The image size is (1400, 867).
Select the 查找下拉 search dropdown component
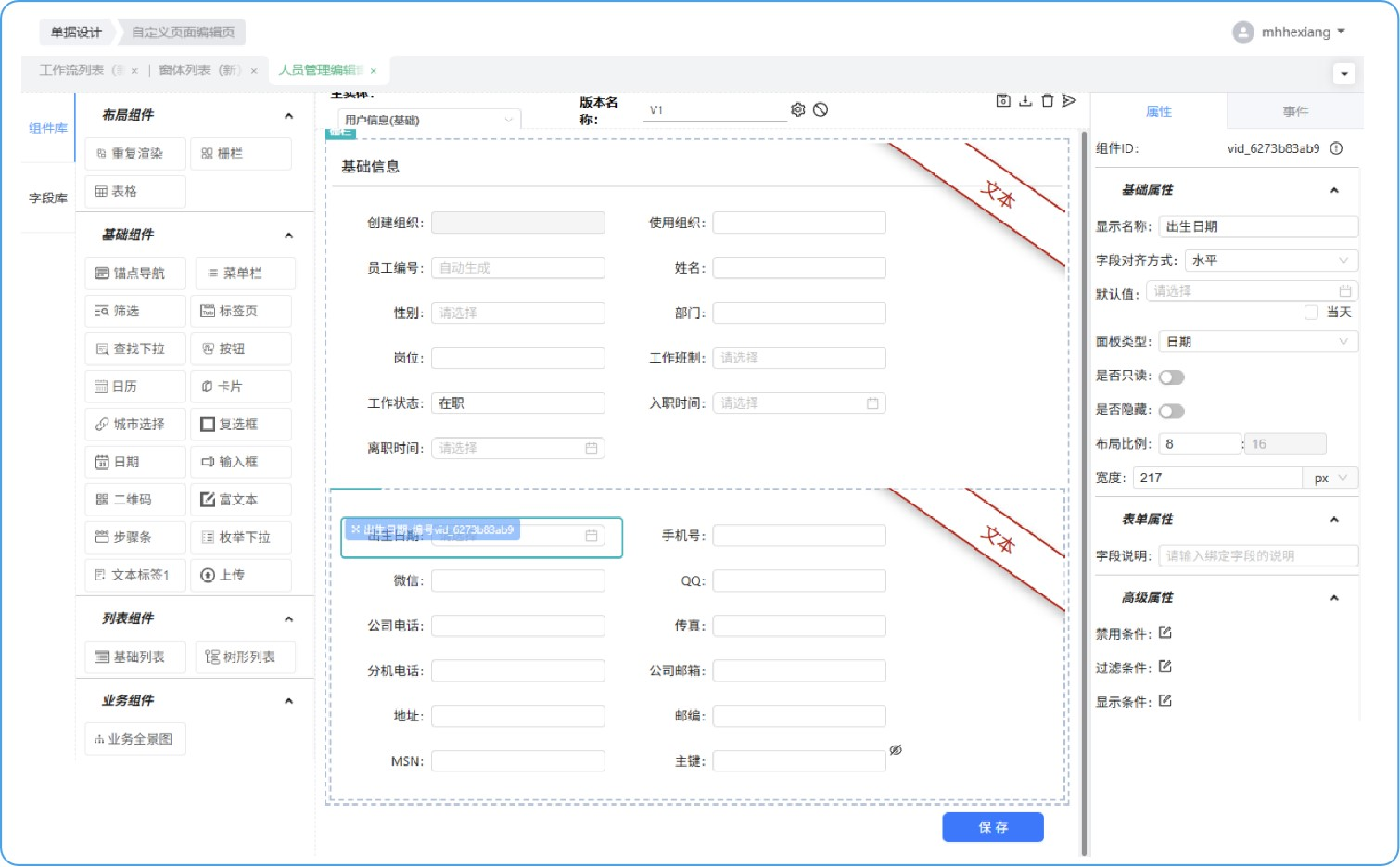tap(135, 349)
